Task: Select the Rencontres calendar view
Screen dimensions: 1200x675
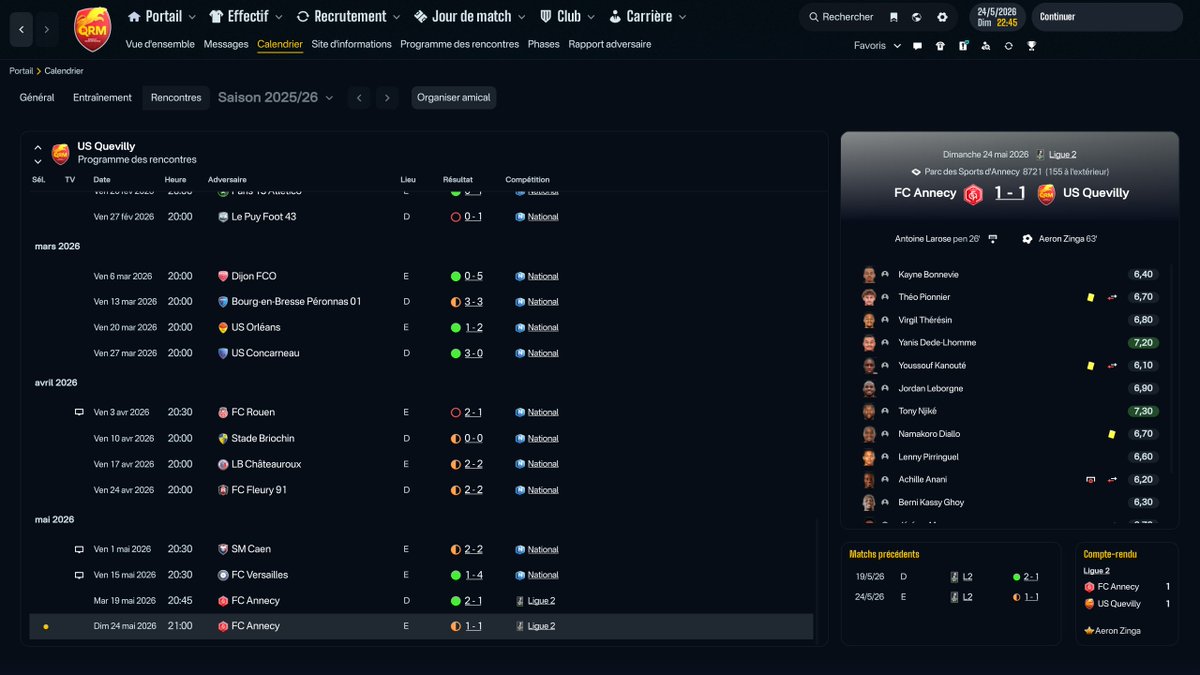Action: click(176, 97)
